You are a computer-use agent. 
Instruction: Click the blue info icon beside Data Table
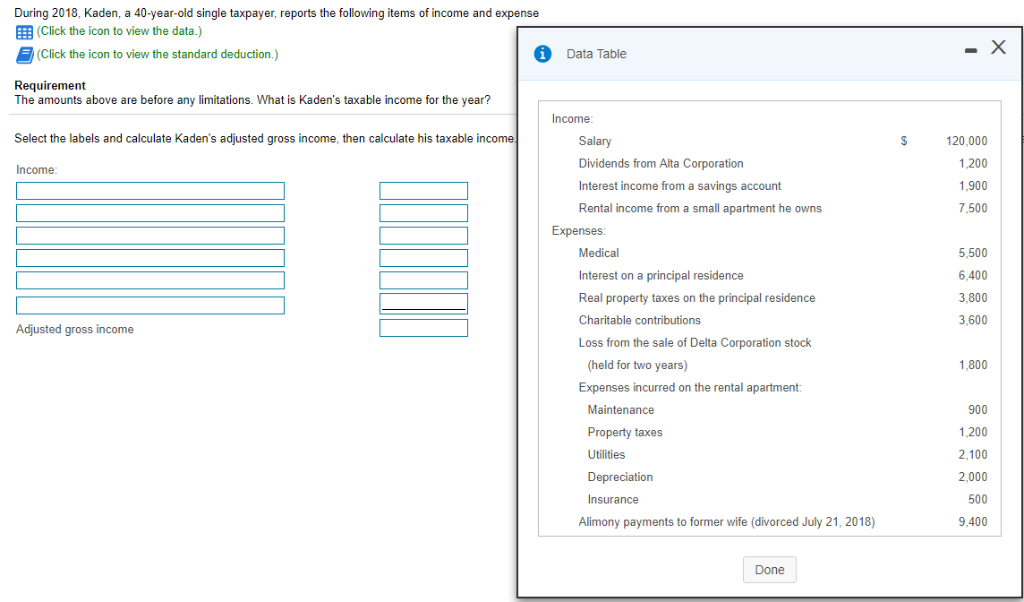coord(542,54)
